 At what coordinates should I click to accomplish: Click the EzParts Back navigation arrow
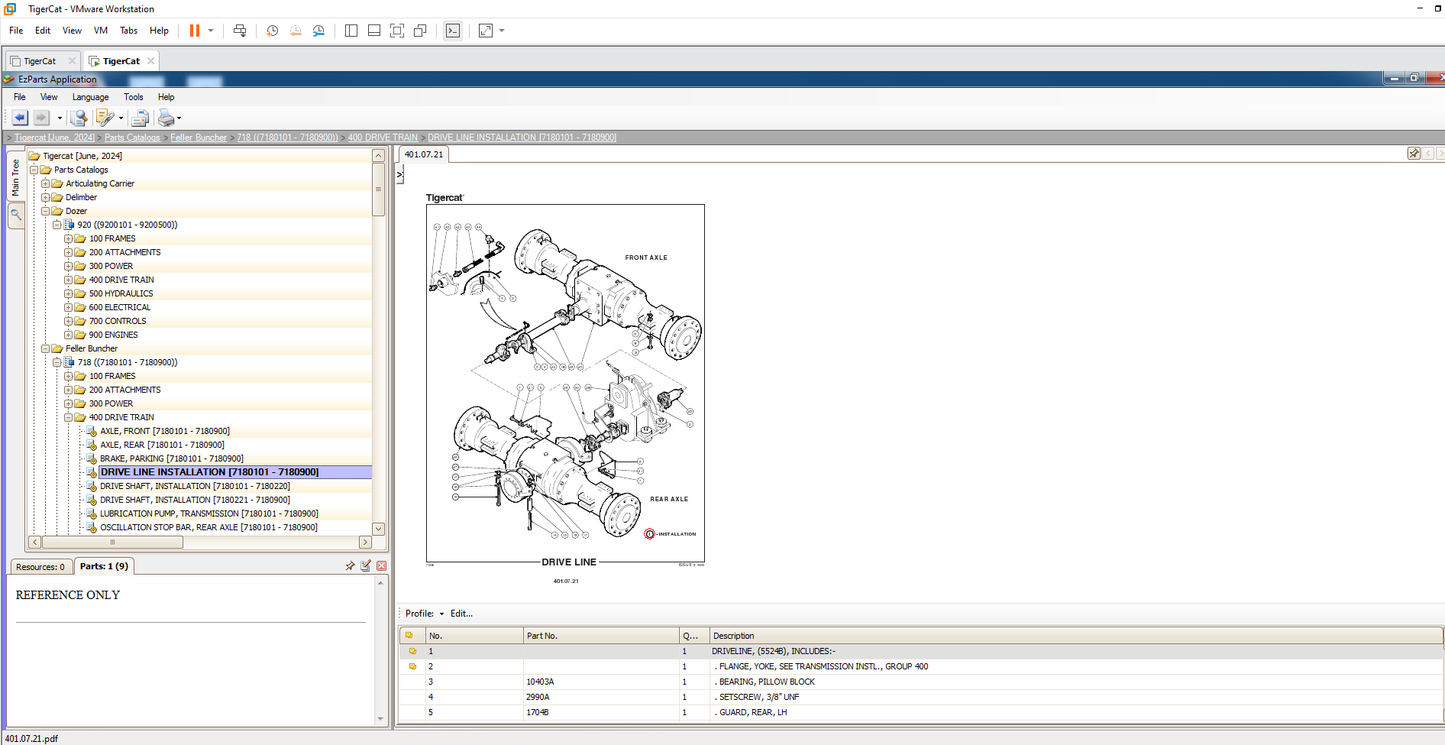pyautogui.click(x=20, y=118)
